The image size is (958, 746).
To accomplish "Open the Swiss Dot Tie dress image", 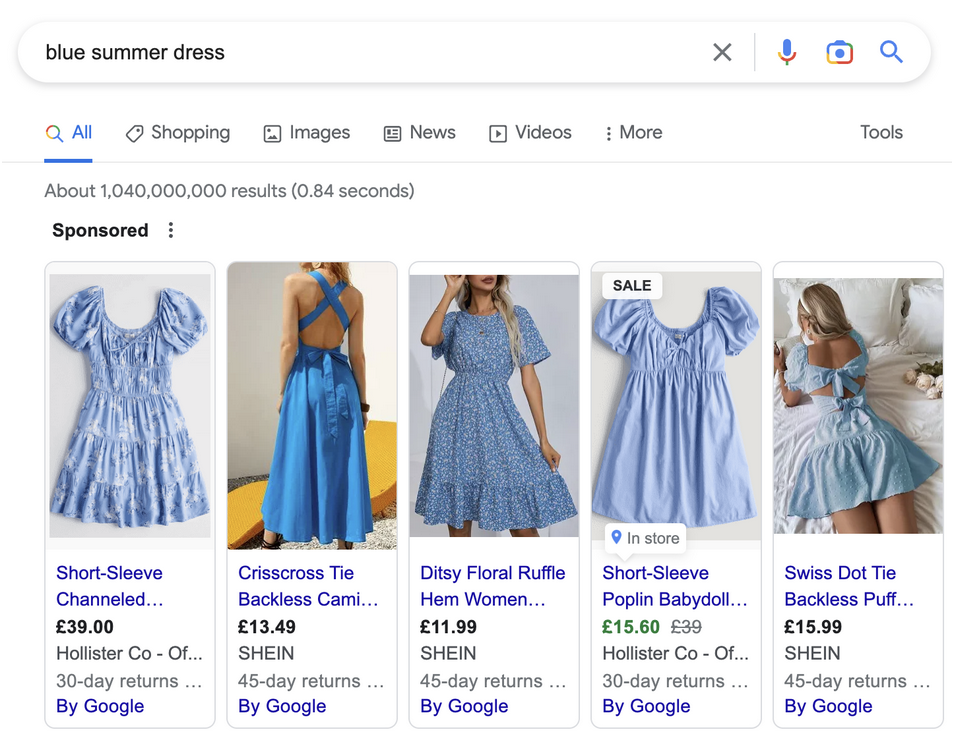I will point(858,406).
